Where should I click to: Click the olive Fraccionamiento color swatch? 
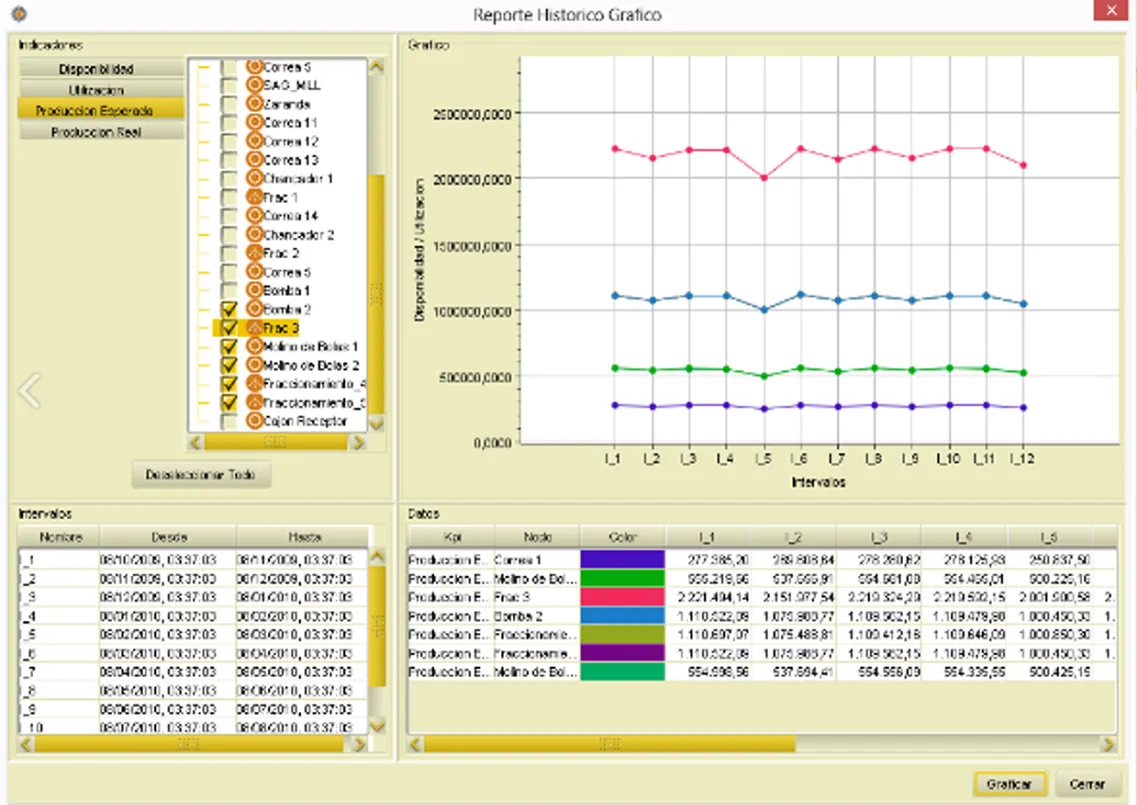tap(622, 634)
